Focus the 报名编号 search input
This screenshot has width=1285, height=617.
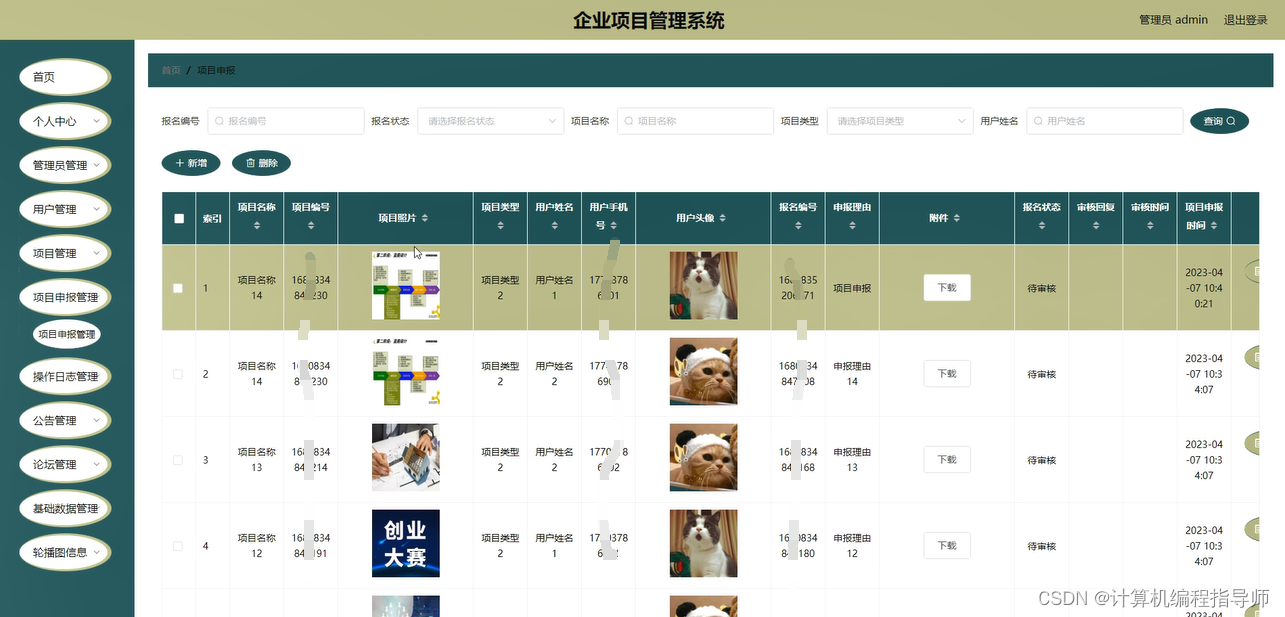tap(286, 121)
